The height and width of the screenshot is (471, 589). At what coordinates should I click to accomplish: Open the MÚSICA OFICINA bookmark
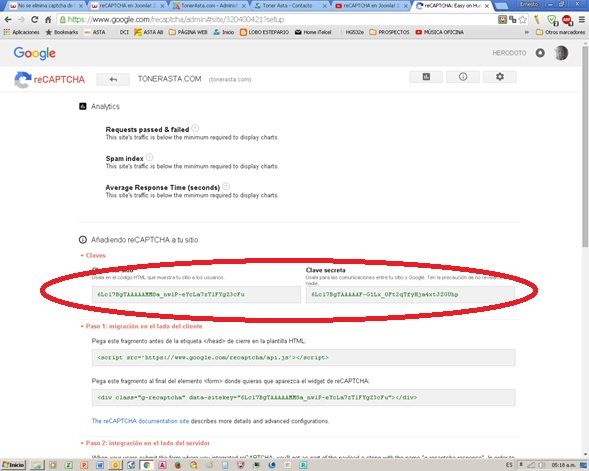pyautogui.click(x=440, y=32)
